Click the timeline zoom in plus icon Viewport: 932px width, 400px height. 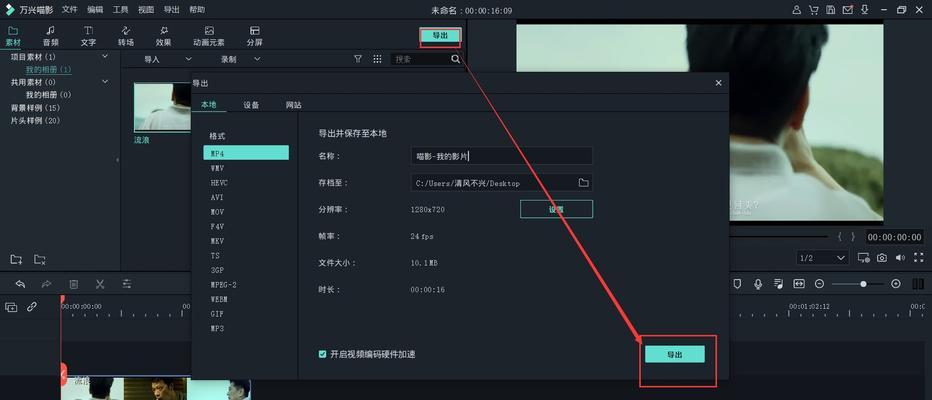click(896, 284)
